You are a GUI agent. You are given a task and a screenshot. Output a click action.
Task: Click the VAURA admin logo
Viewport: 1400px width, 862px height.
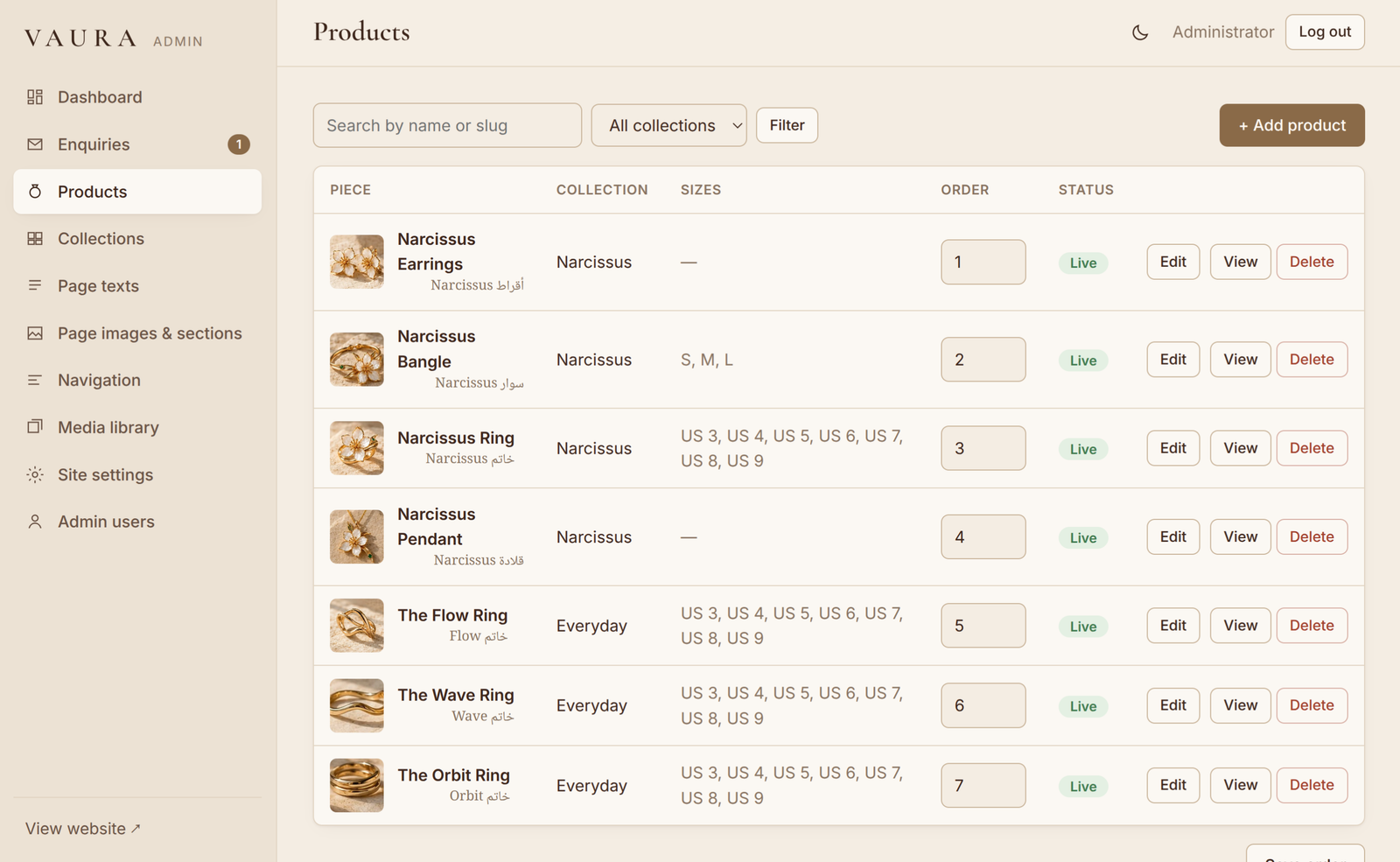pyautogui.click(x=114, y=39)
